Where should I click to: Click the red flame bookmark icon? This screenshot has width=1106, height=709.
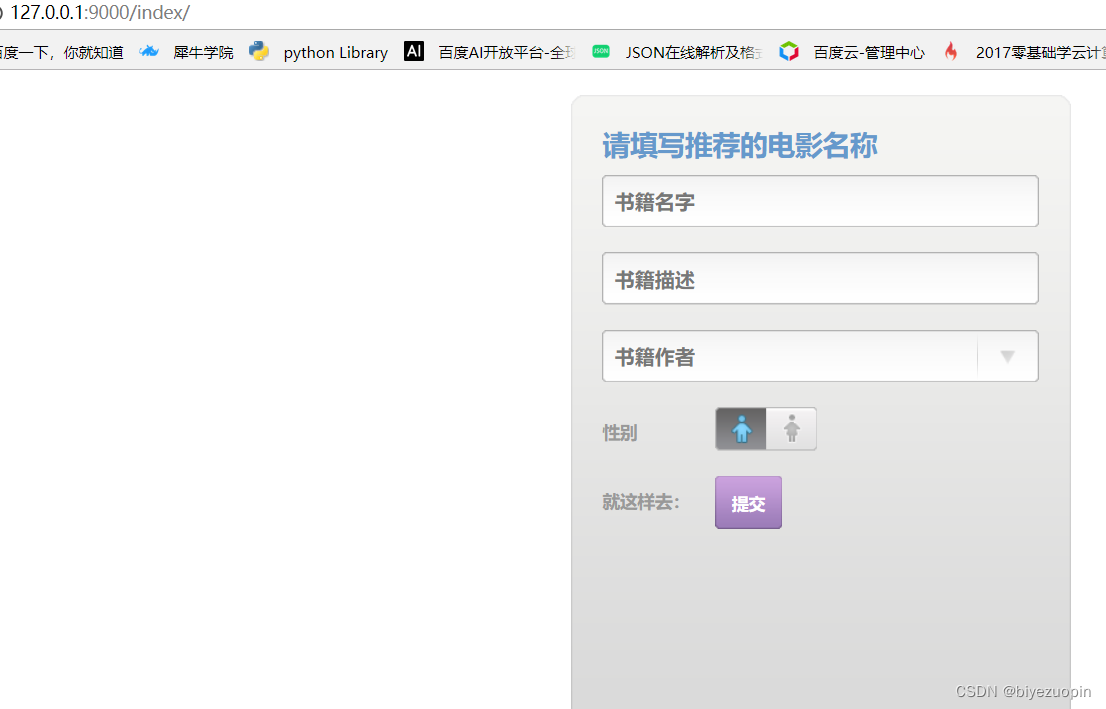point(951,51)
